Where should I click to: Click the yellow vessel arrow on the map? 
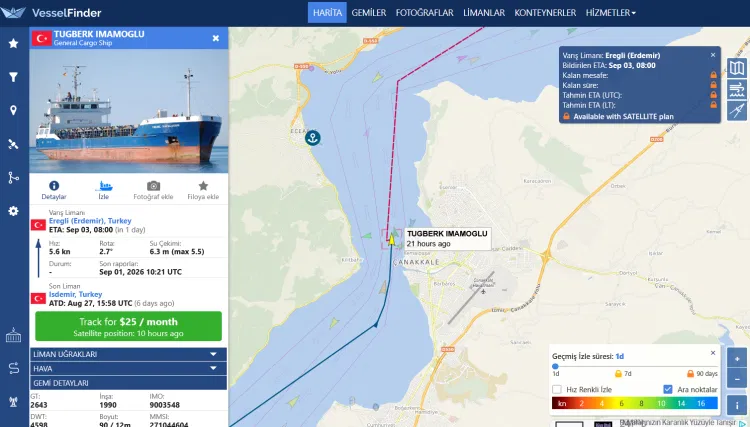[x=391, y=240]
